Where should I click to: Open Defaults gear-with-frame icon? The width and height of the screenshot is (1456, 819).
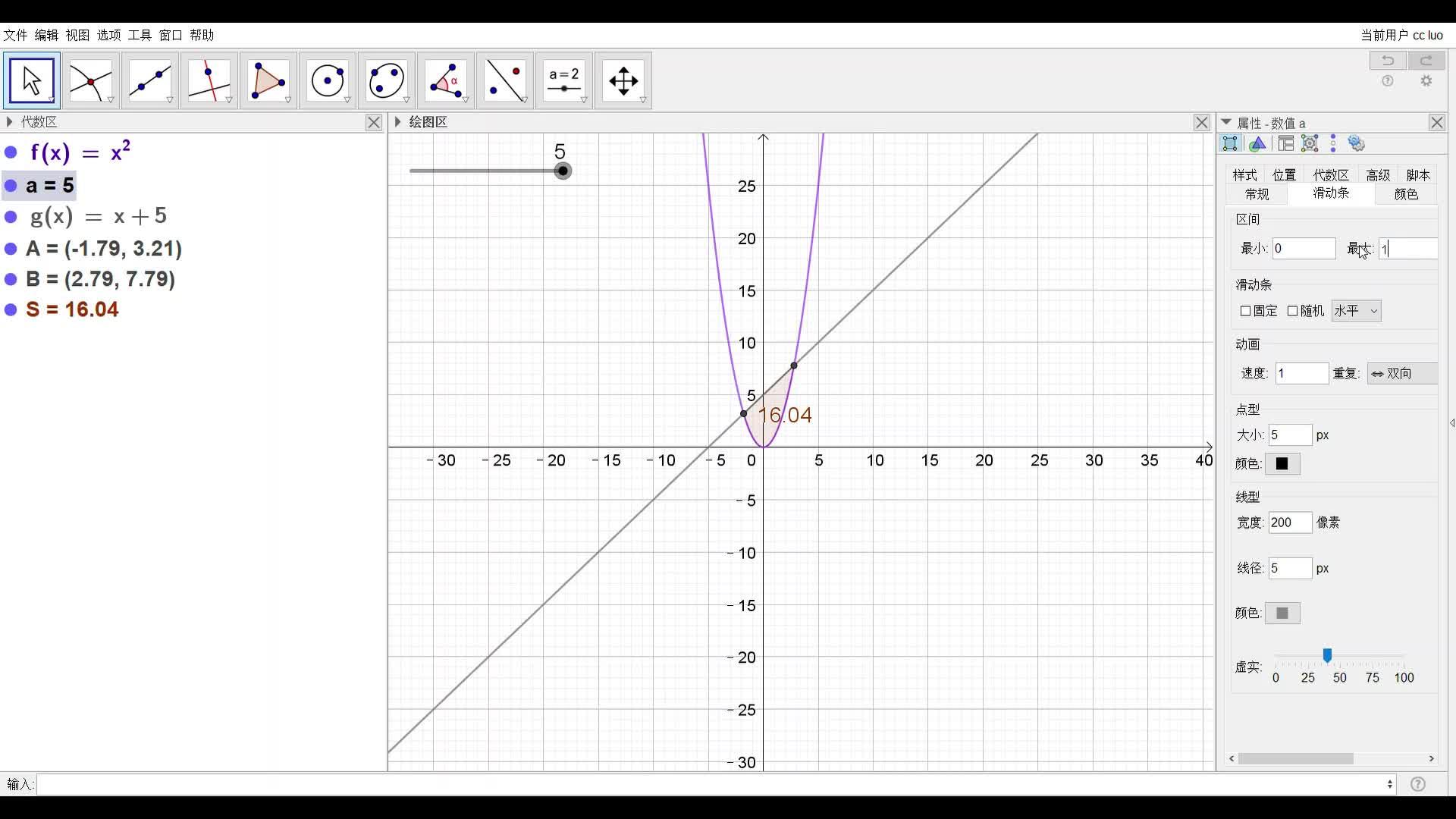pyautogui.click(x=1310, y=143)
